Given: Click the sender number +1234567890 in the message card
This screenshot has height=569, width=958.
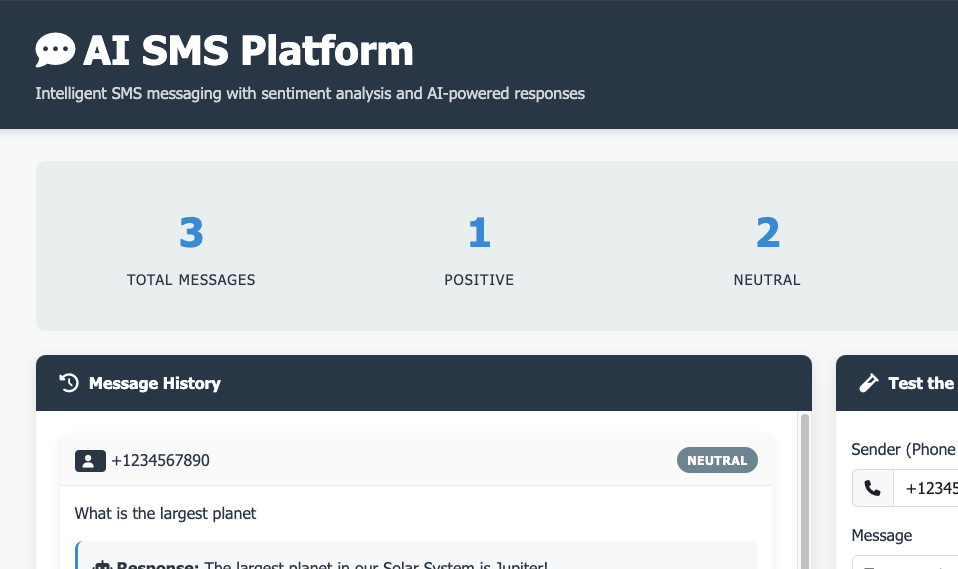Looking at the screenshot, I should coord(160,461).
